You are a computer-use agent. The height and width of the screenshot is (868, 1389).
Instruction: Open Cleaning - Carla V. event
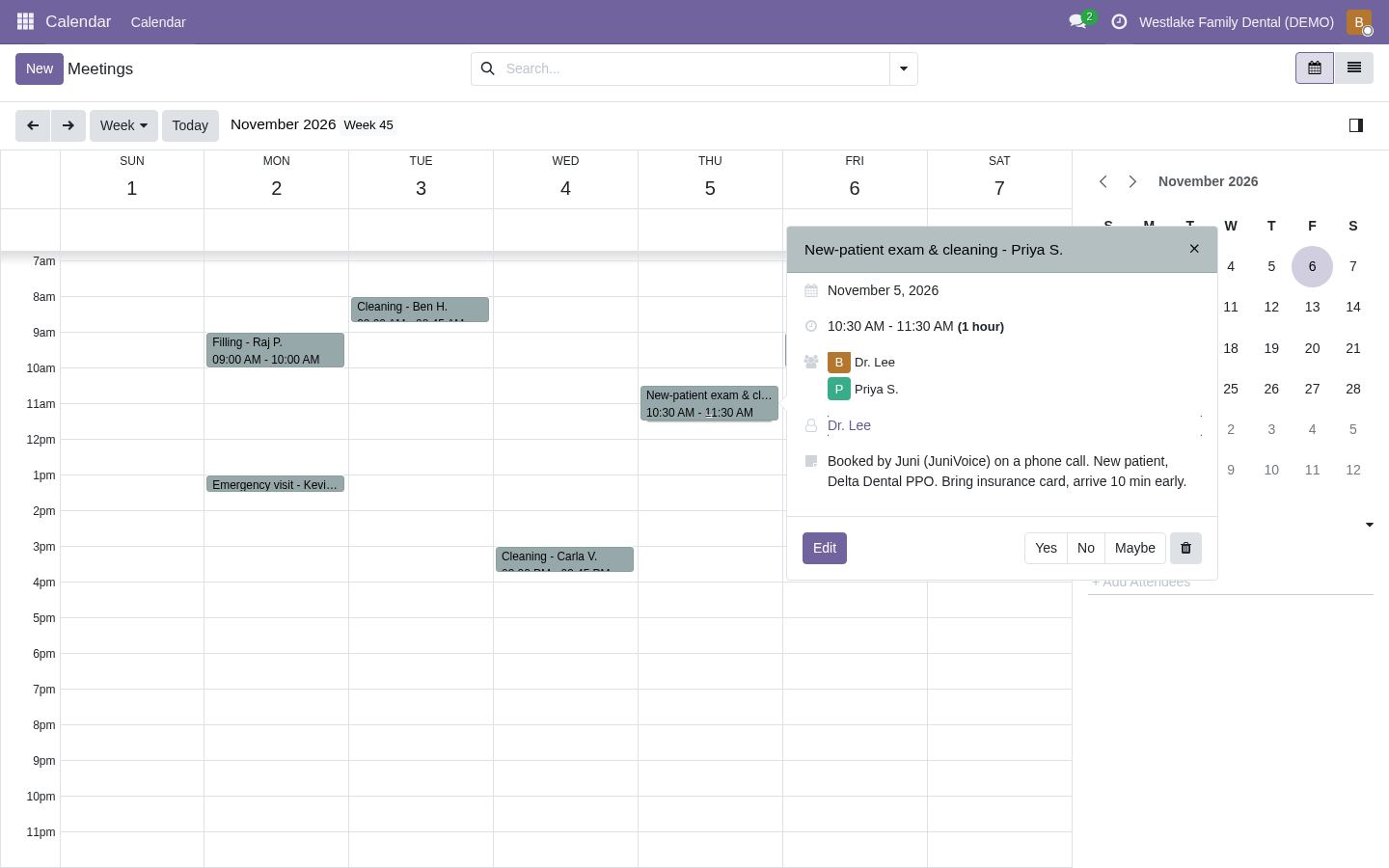tap(564, 559)
